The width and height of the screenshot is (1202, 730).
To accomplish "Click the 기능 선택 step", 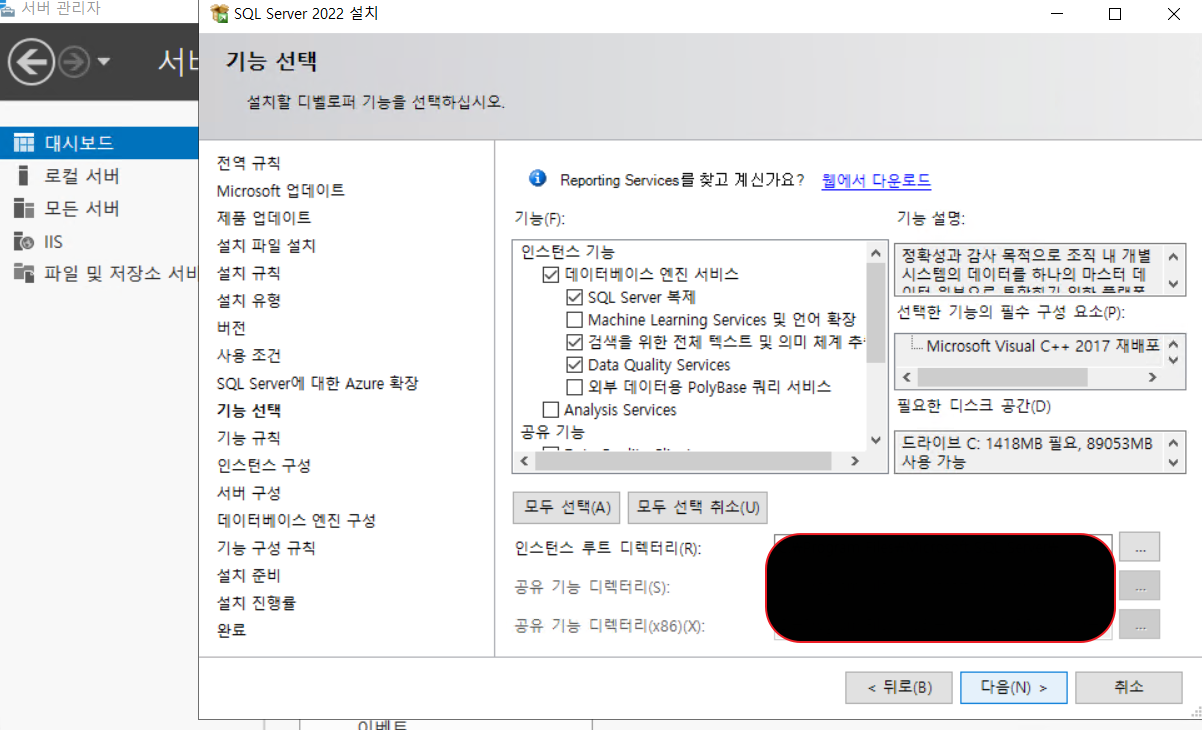I will (x=249, y=410).
